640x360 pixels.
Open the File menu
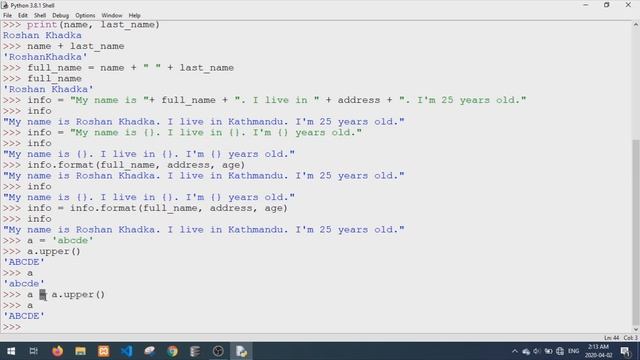[7, 16]
